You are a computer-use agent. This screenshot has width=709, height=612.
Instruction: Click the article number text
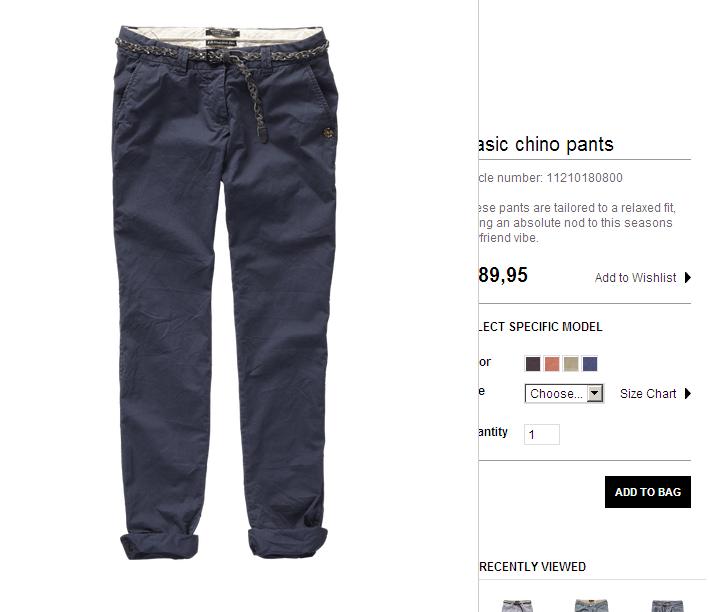[x=551, y=178]
